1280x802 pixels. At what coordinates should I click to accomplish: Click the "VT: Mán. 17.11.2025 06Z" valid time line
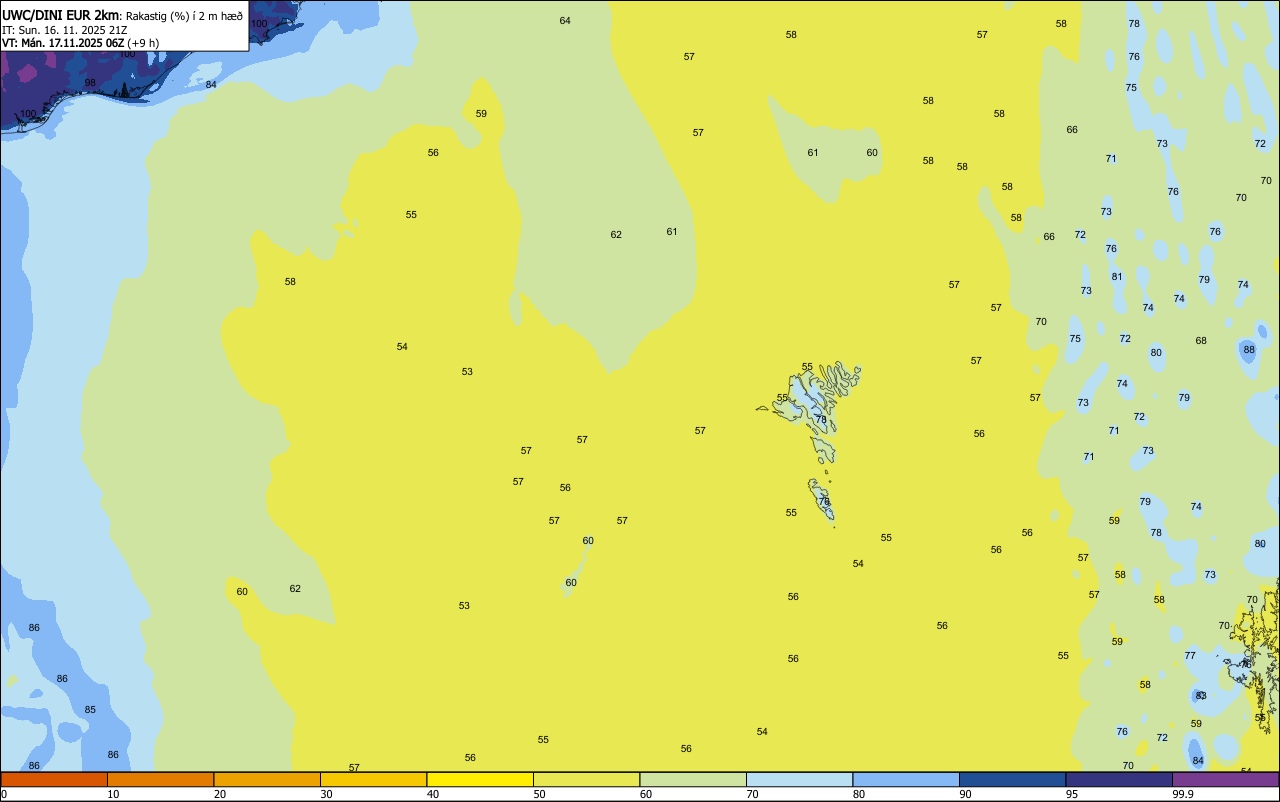tap(63, 43)
